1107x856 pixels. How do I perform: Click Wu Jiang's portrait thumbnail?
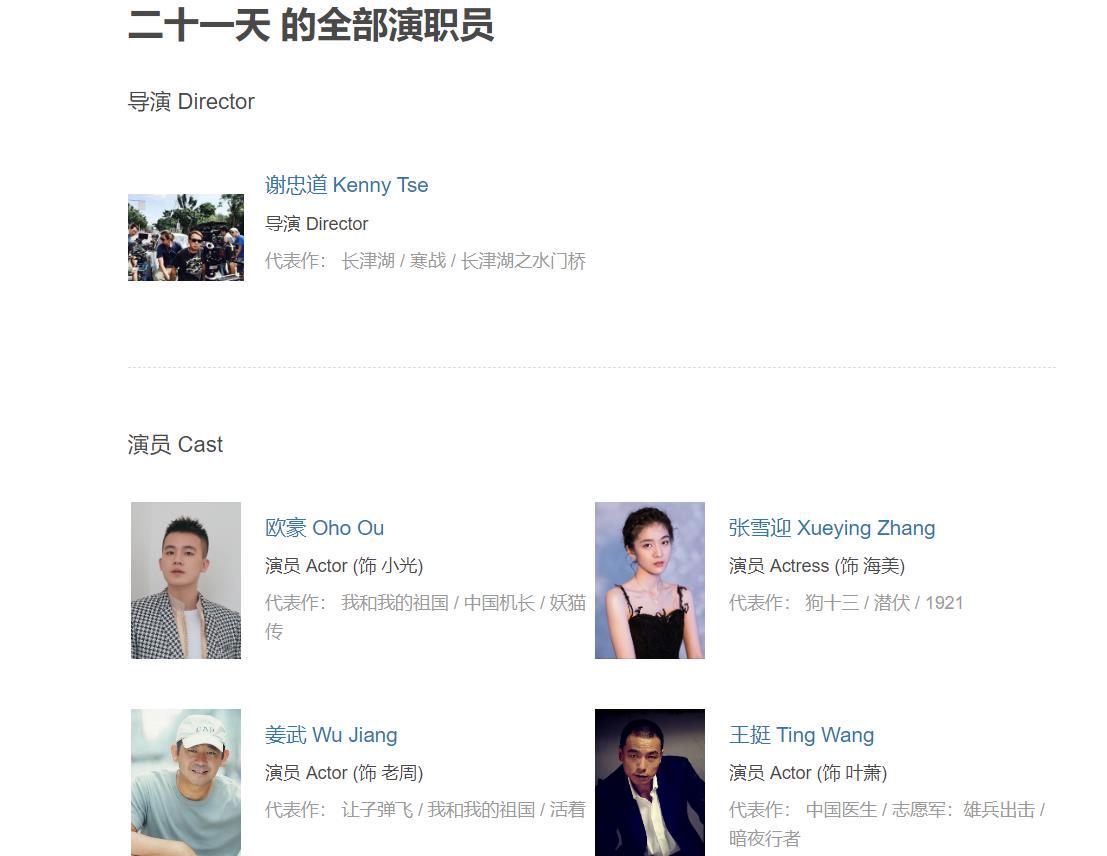coord(186,783)
